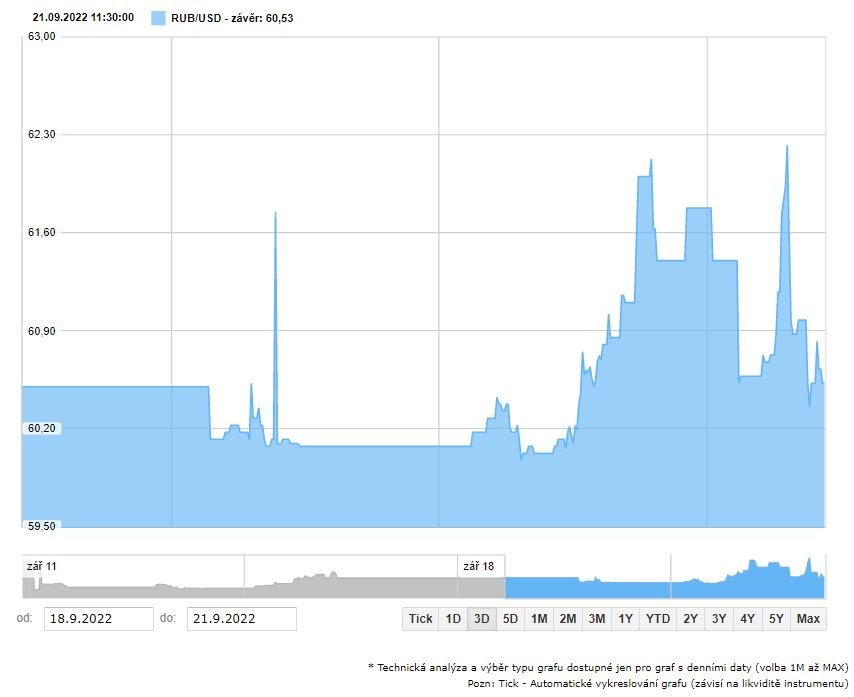Image resolution: width=854 pixels, height=697 pixels.
Task: Select the 3D time range
Action: pos(482,619)
